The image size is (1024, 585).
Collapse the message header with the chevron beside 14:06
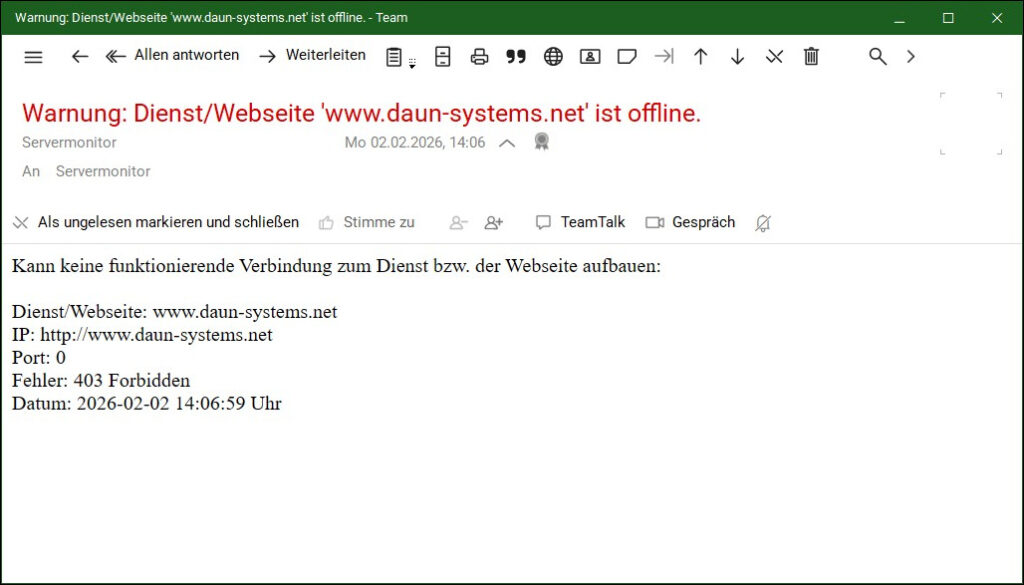pos(507,143)
